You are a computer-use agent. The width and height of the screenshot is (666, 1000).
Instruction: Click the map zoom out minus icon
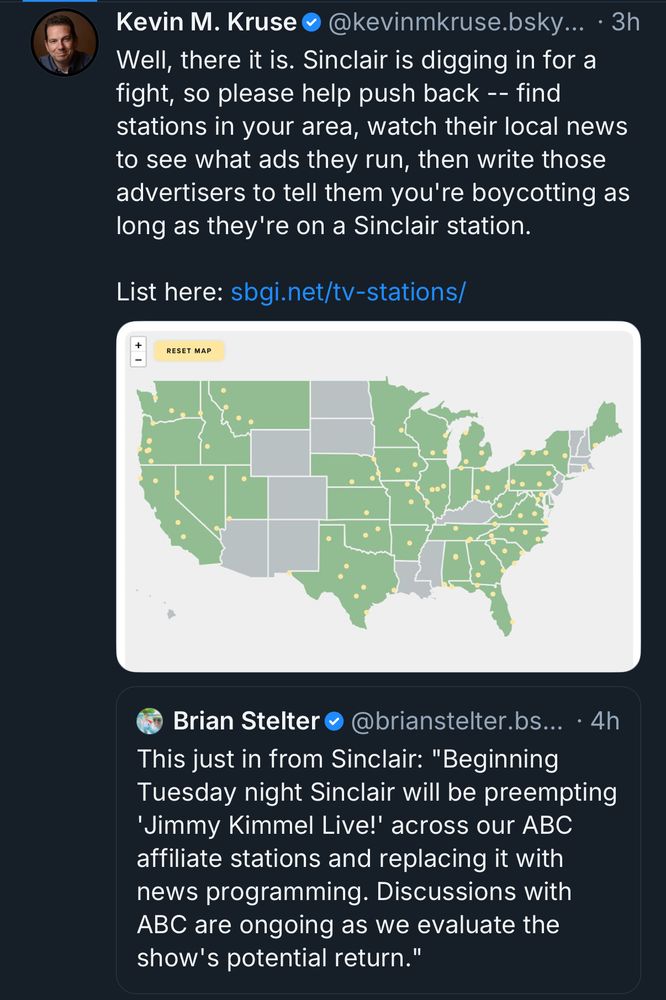tap(139, 359)
